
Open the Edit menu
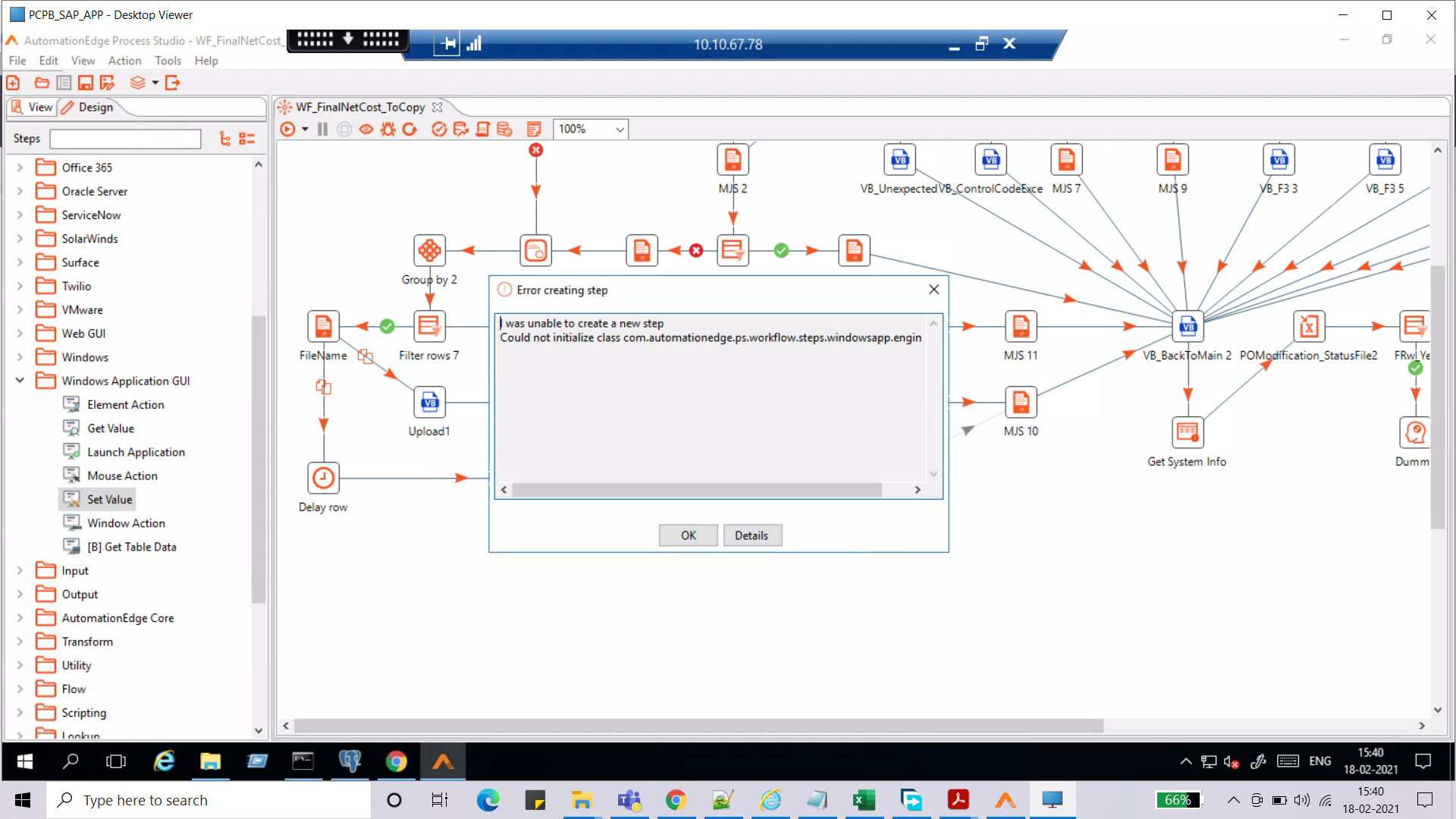pyautogui.click(x=49, y=61)
